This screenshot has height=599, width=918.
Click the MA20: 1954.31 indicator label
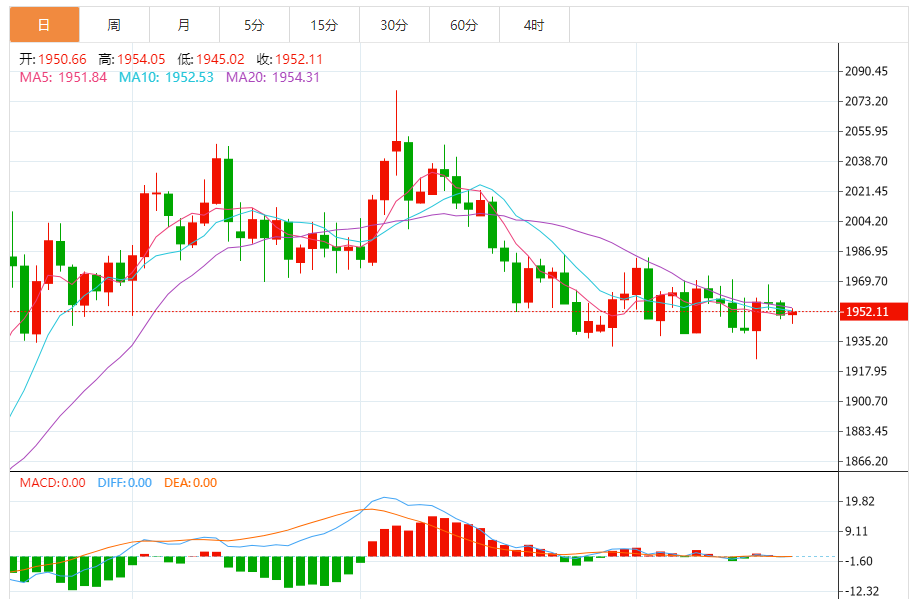pyautogui.click(x=273, y=77)
